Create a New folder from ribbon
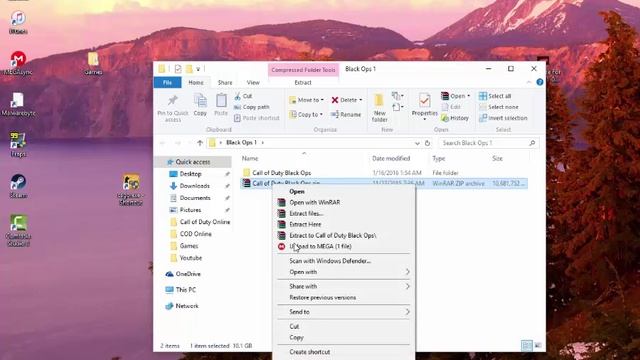 click(379, 108)
